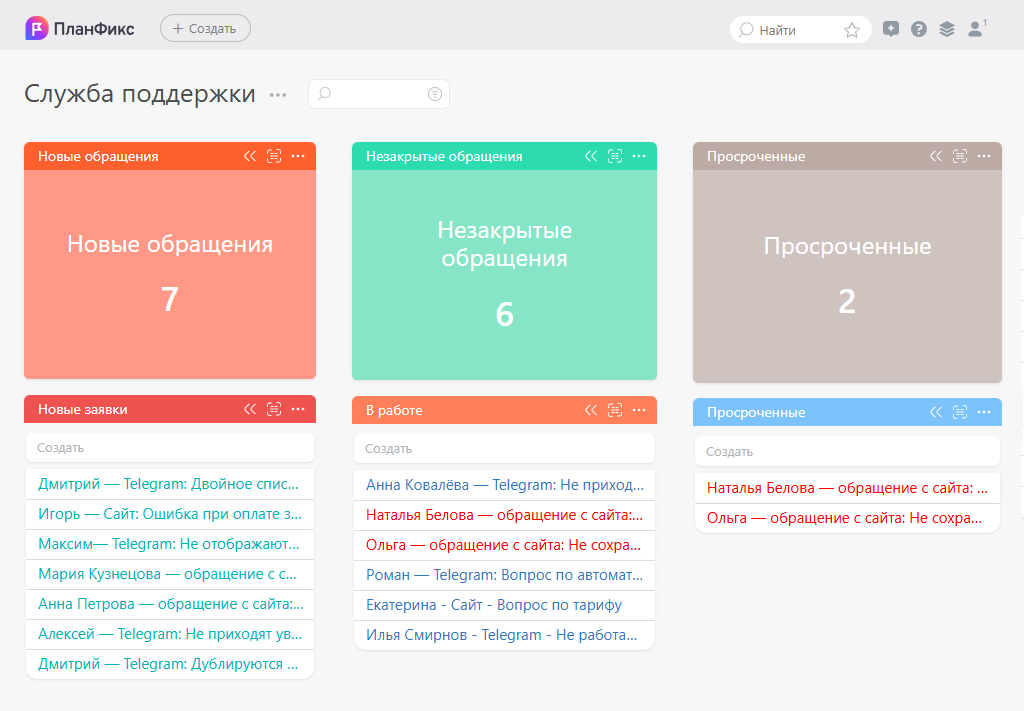Open the user profile icon
Viewport: 1024px width, 711px height.
[x=976, y=29]
